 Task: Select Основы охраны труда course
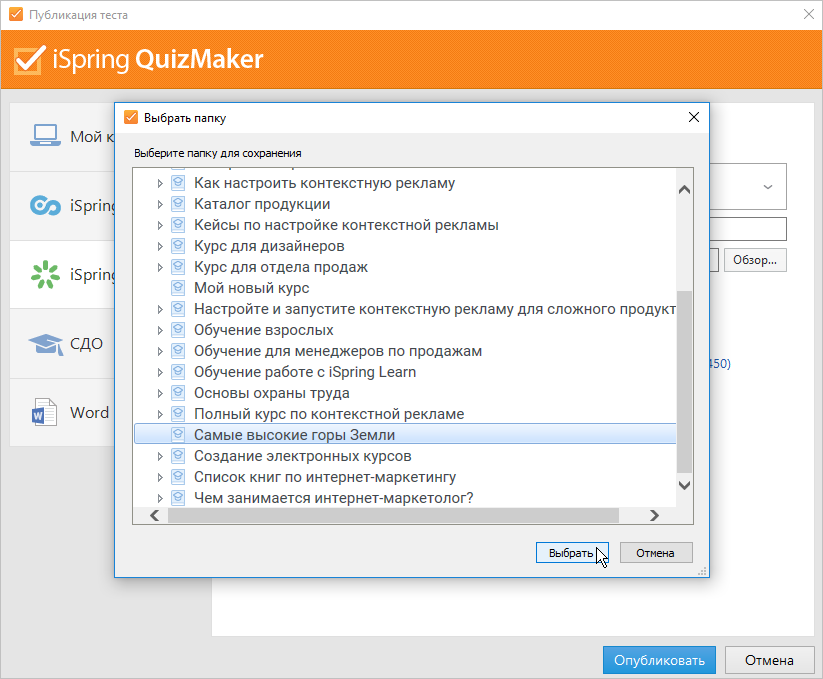(271, 392)
